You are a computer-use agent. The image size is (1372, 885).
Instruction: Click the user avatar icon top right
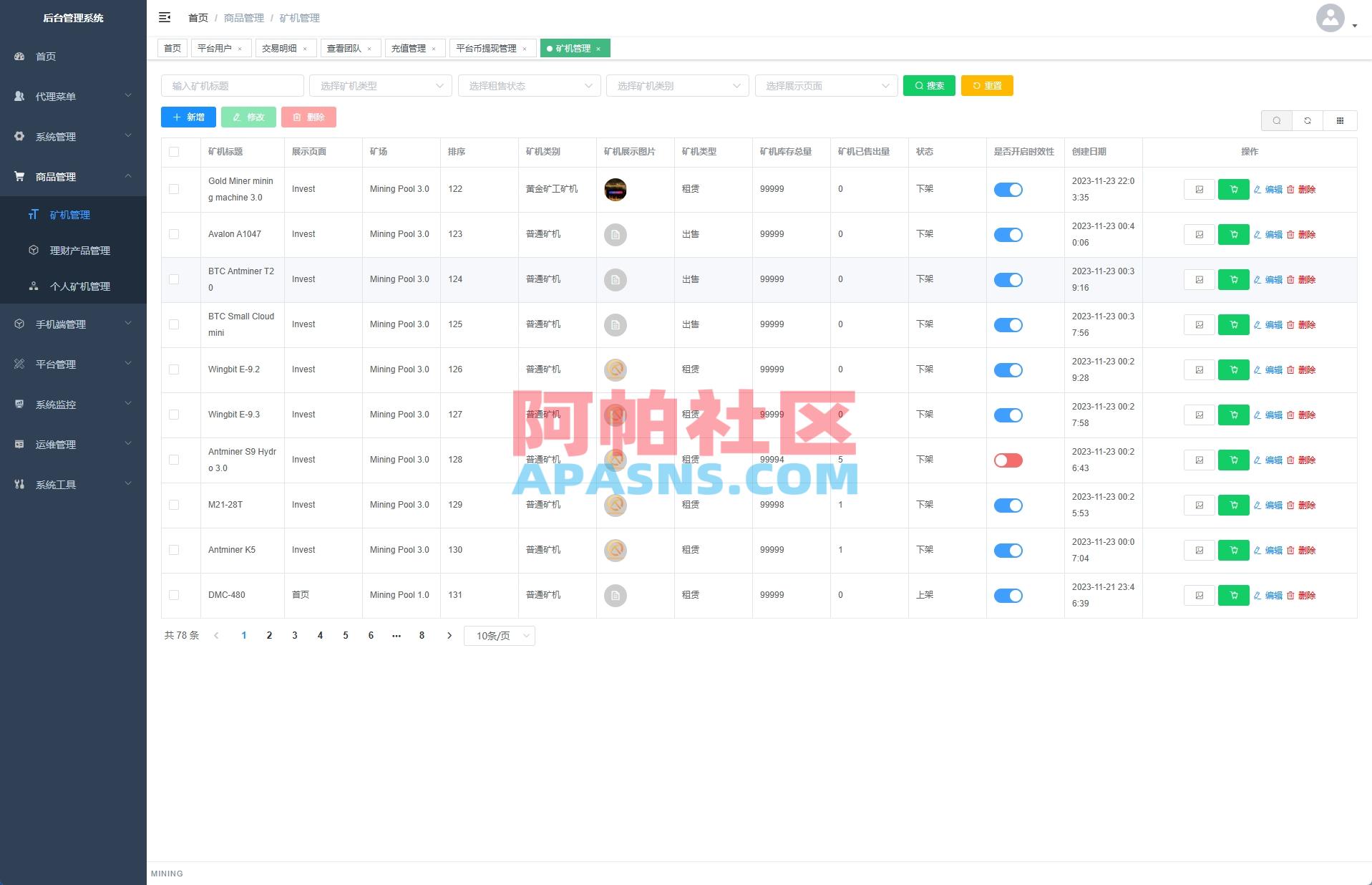1330,17
